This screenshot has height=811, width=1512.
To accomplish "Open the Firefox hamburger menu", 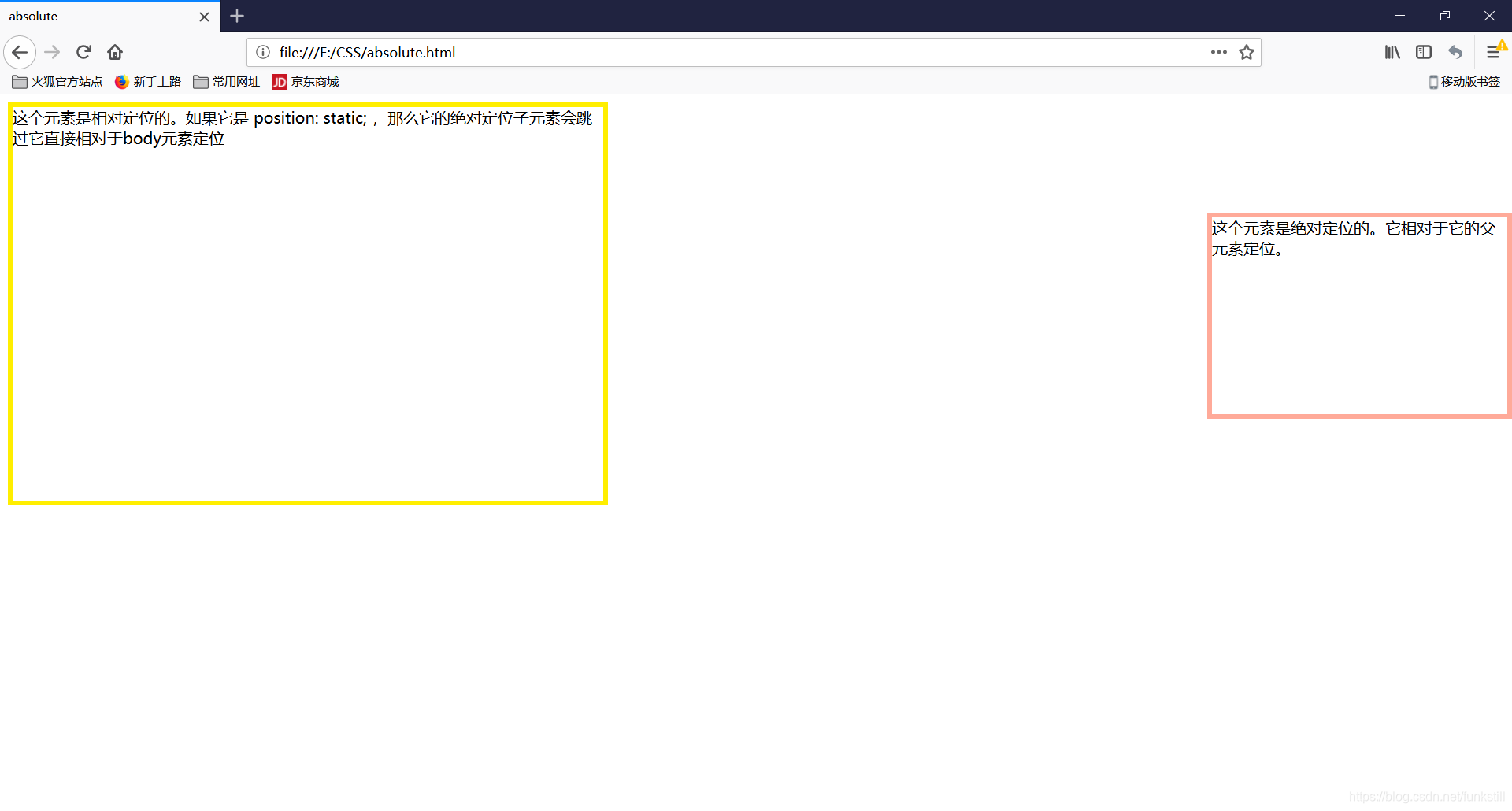I will pos(1493,53).
